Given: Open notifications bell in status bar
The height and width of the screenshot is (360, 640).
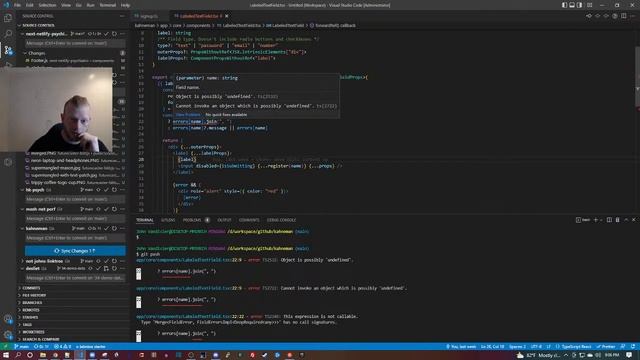Looking at the screenshot, I should pos(632,347).
